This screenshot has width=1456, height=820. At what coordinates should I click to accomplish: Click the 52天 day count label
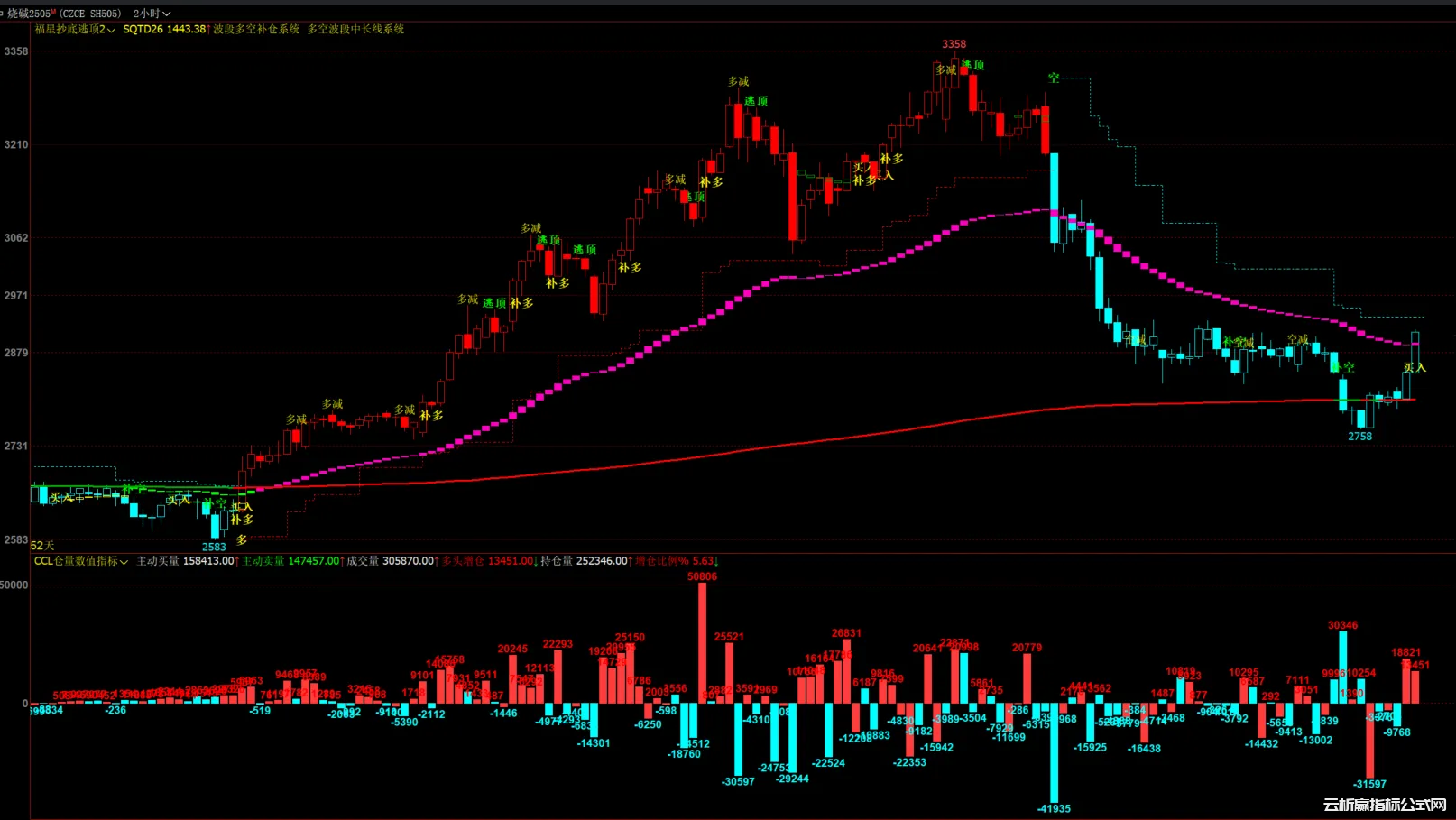[x=42, y=546]
